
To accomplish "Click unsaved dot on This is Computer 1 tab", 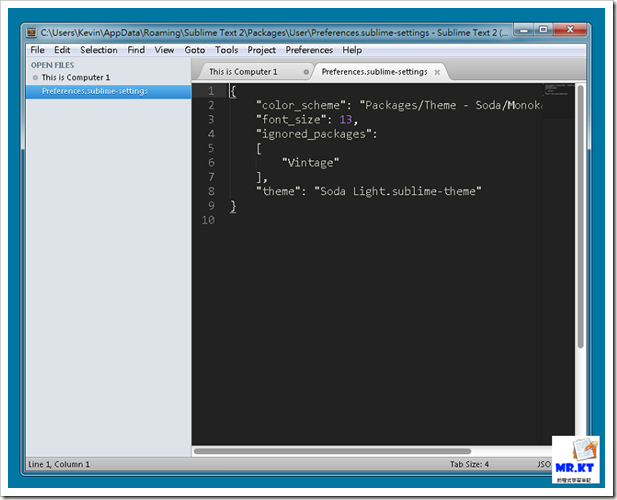I will [x=306, y=72].
